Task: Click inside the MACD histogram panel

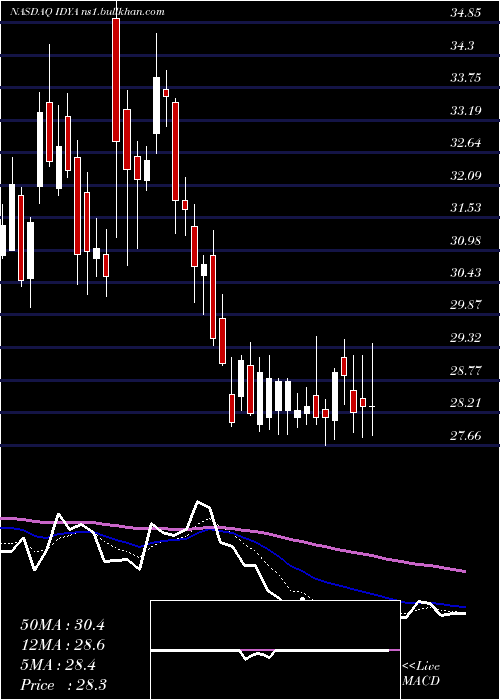Action: [275, 650]
